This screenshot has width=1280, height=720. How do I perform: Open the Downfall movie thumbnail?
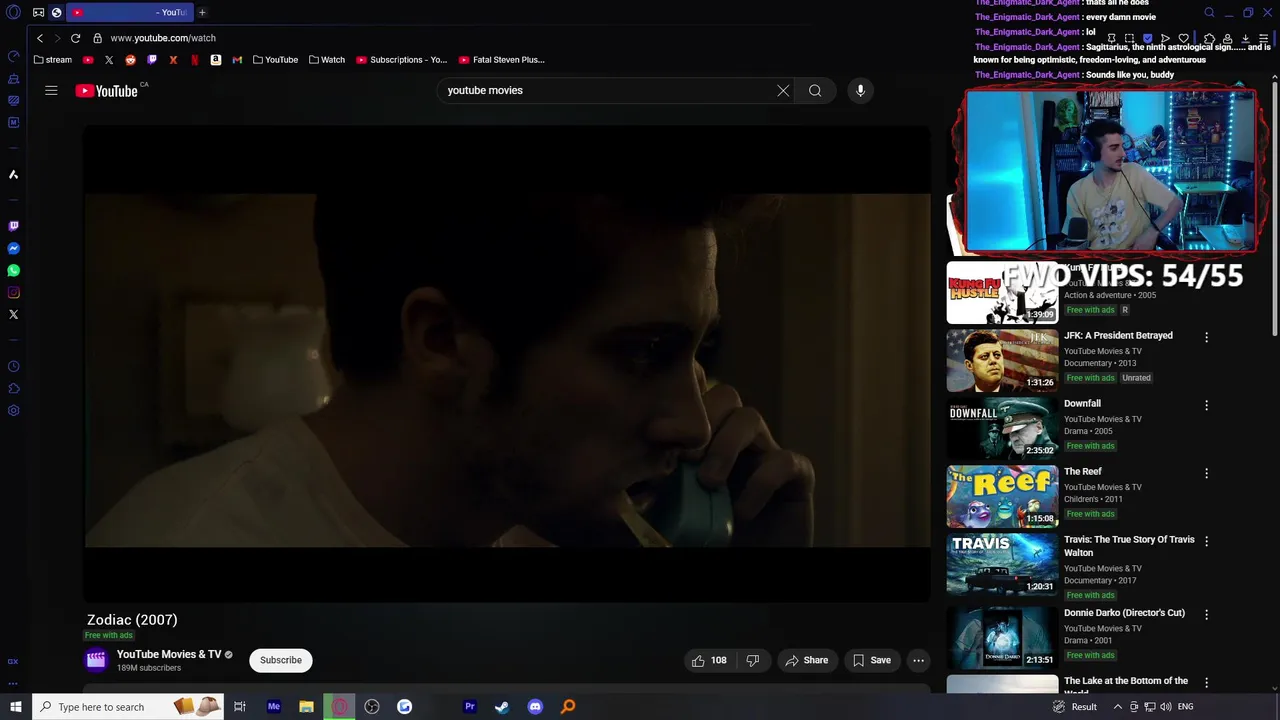tap(1002, 428)
